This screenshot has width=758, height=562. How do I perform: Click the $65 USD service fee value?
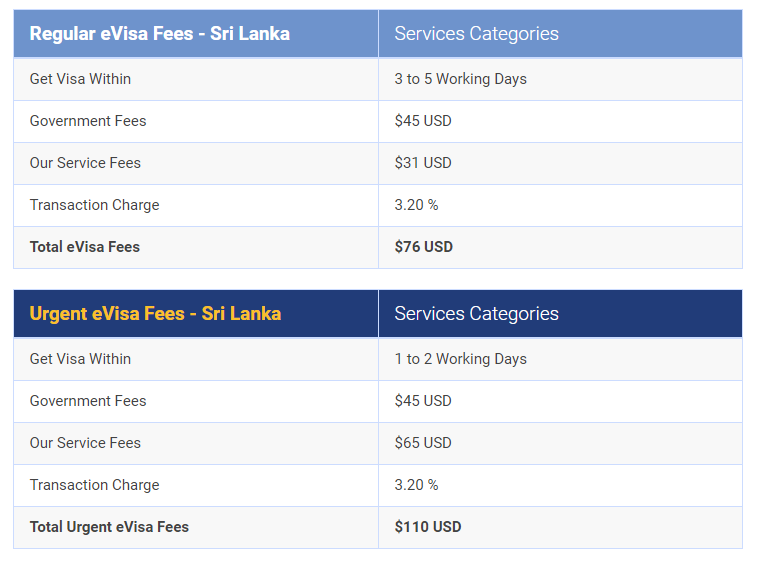point(423,443)
